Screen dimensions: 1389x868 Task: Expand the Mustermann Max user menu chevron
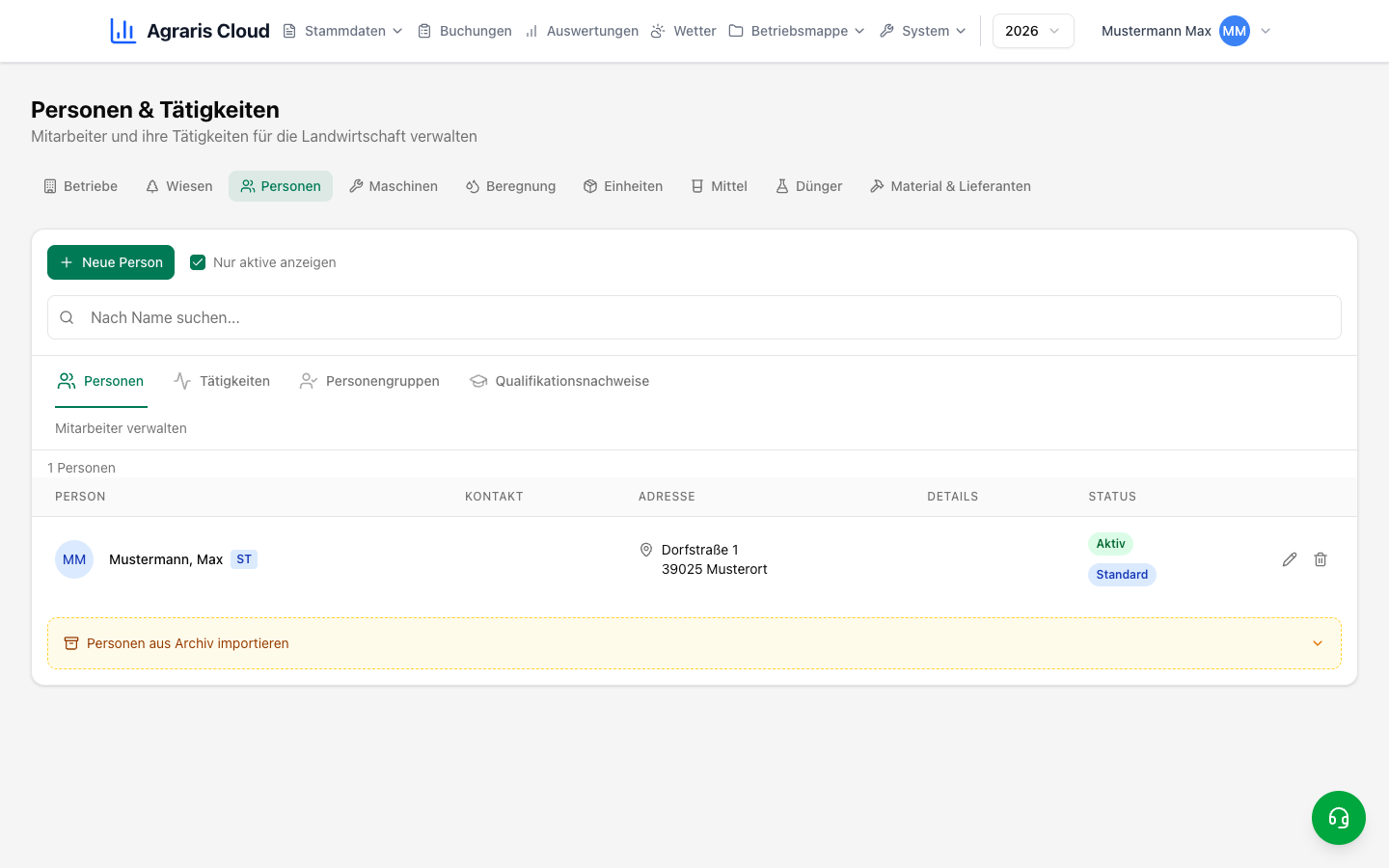tap(1266, 31)
